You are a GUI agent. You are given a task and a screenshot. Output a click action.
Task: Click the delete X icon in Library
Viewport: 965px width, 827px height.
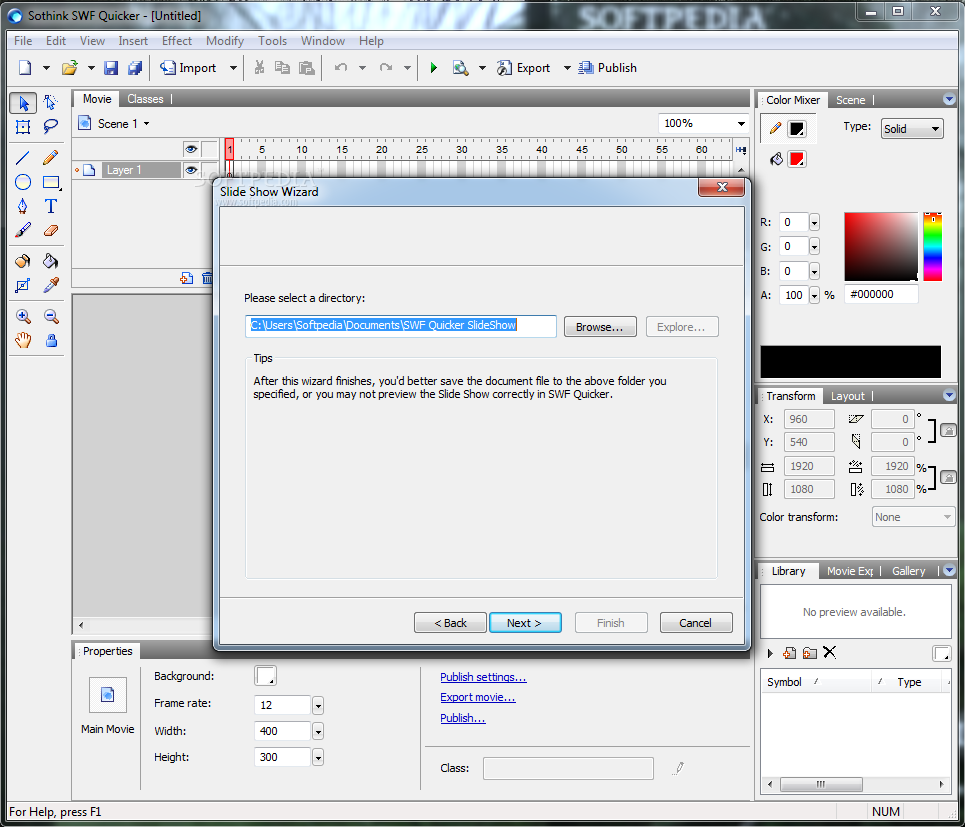(x=830, y=652)
